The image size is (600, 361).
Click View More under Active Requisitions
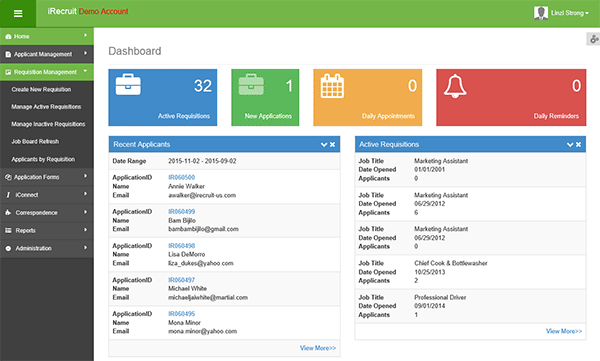coord(564,331)
